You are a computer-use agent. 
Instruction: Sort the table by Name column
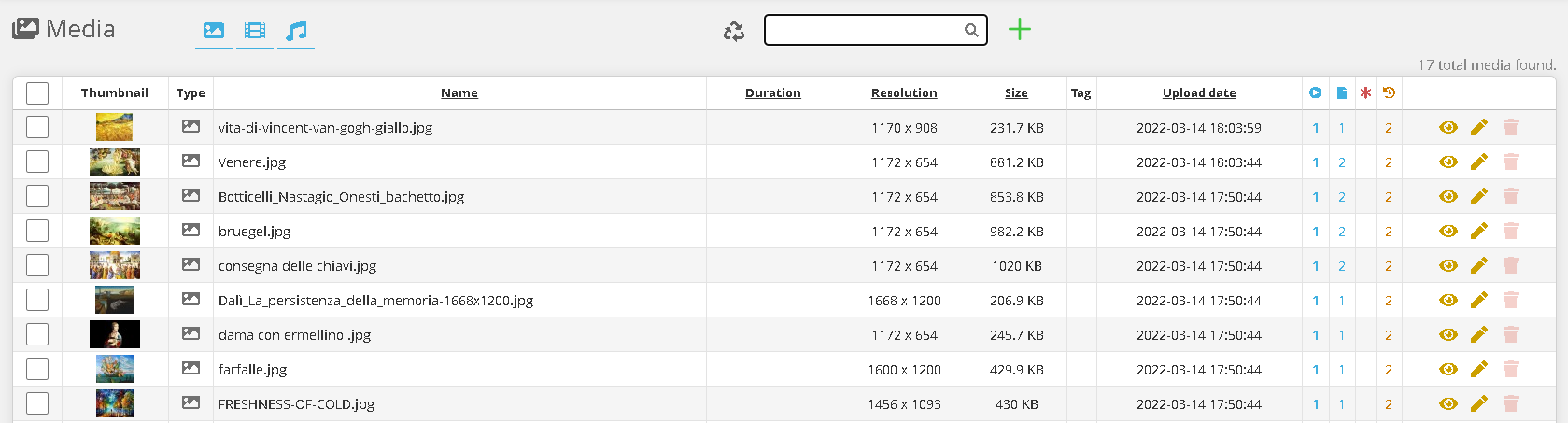tap(459, 93)
